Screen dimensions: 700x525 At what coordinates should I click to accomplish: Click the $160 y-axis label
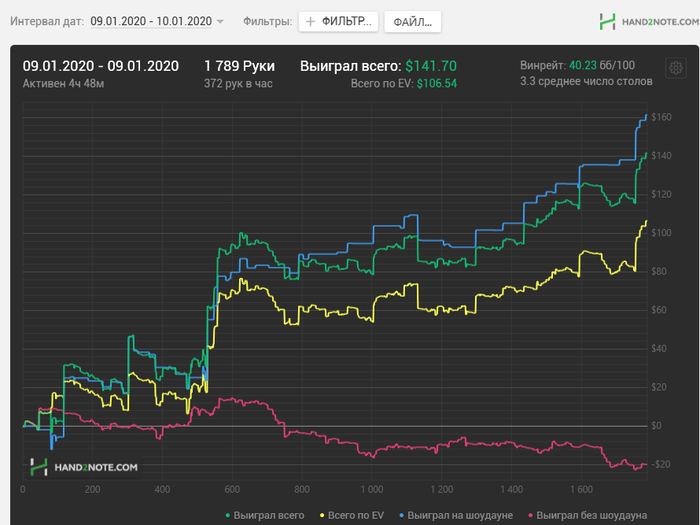661,117
